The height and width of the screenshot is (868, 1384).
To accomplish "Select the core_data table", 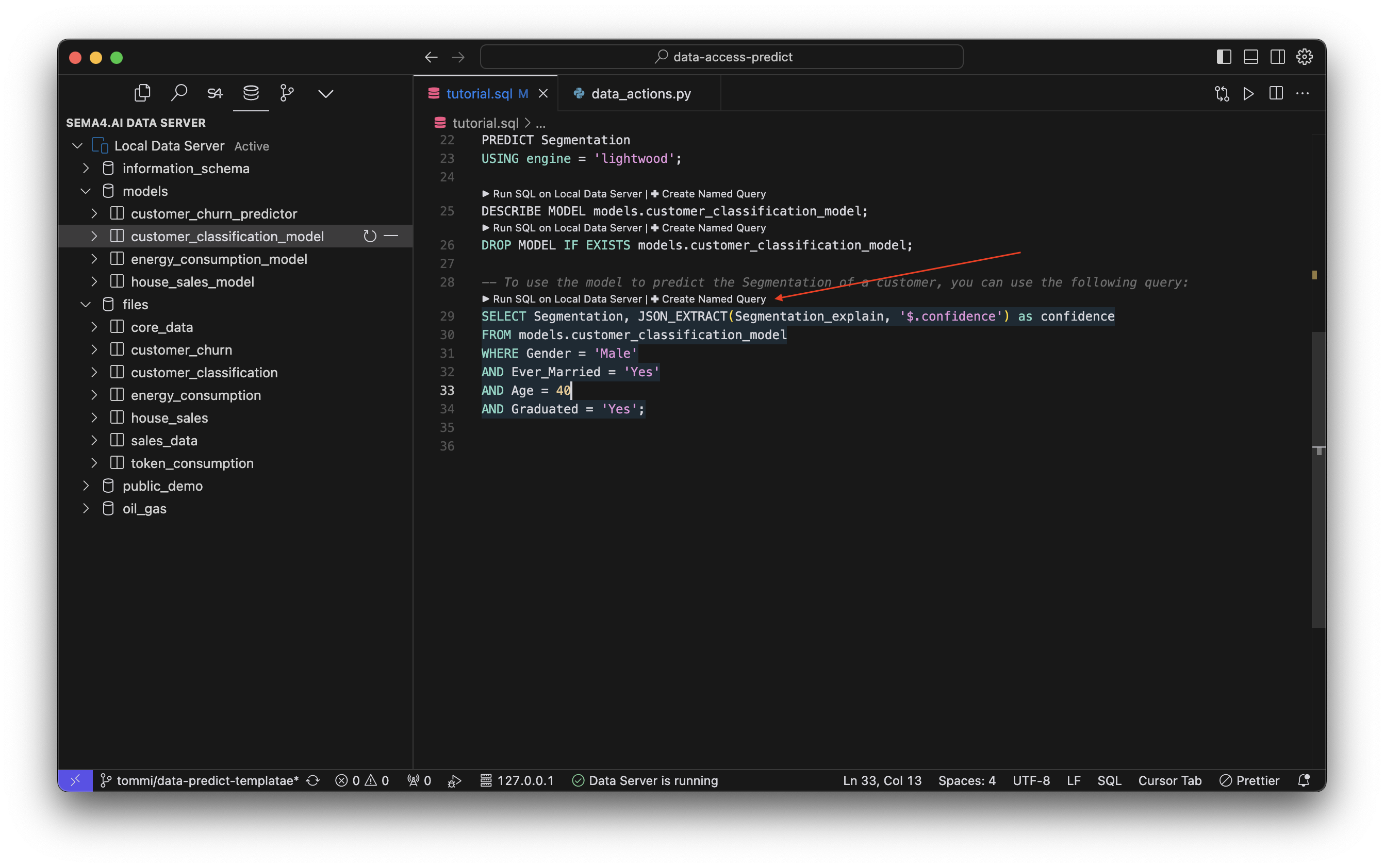I will pyautogui.click(x=162, y=327).
